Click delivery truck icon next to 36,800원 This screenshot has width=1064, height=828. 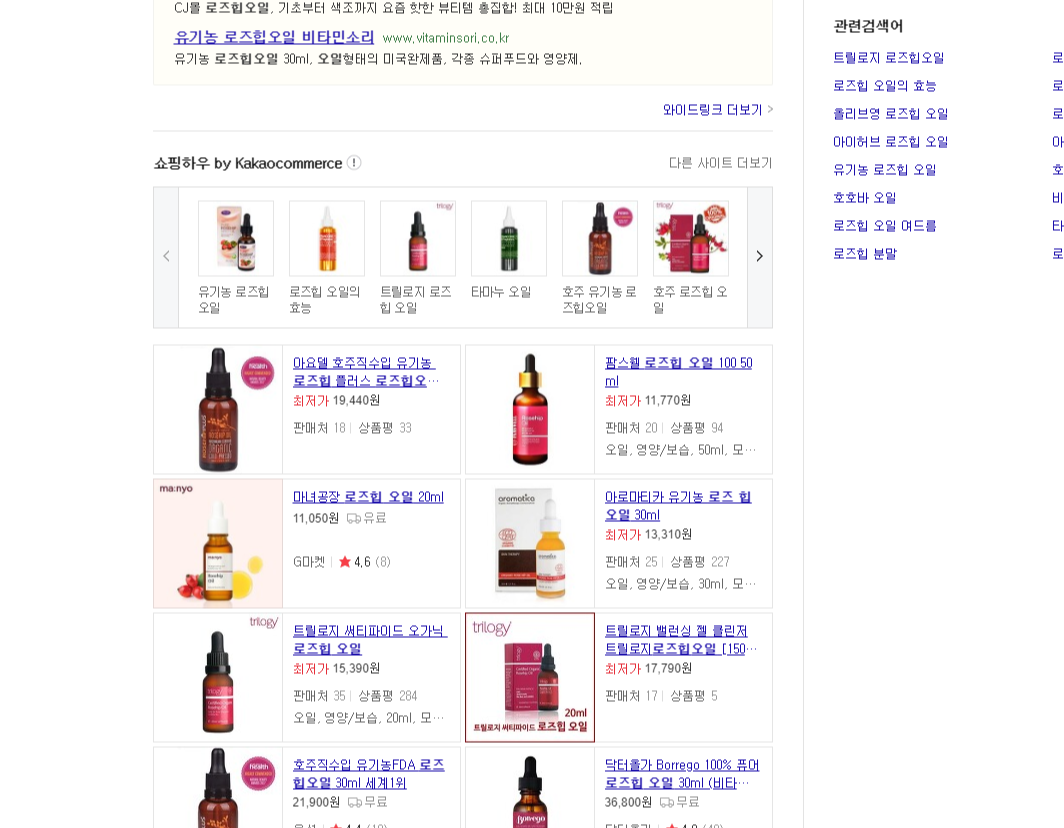coord(667,802)
